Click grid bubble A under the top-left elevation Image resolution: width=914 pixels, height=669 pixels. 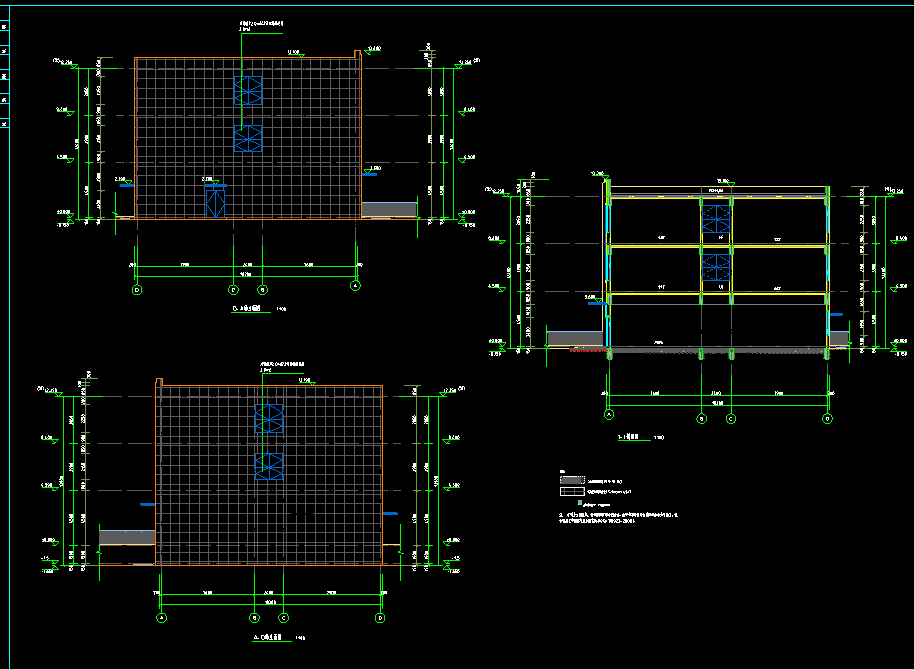click(x=355, y=289)
